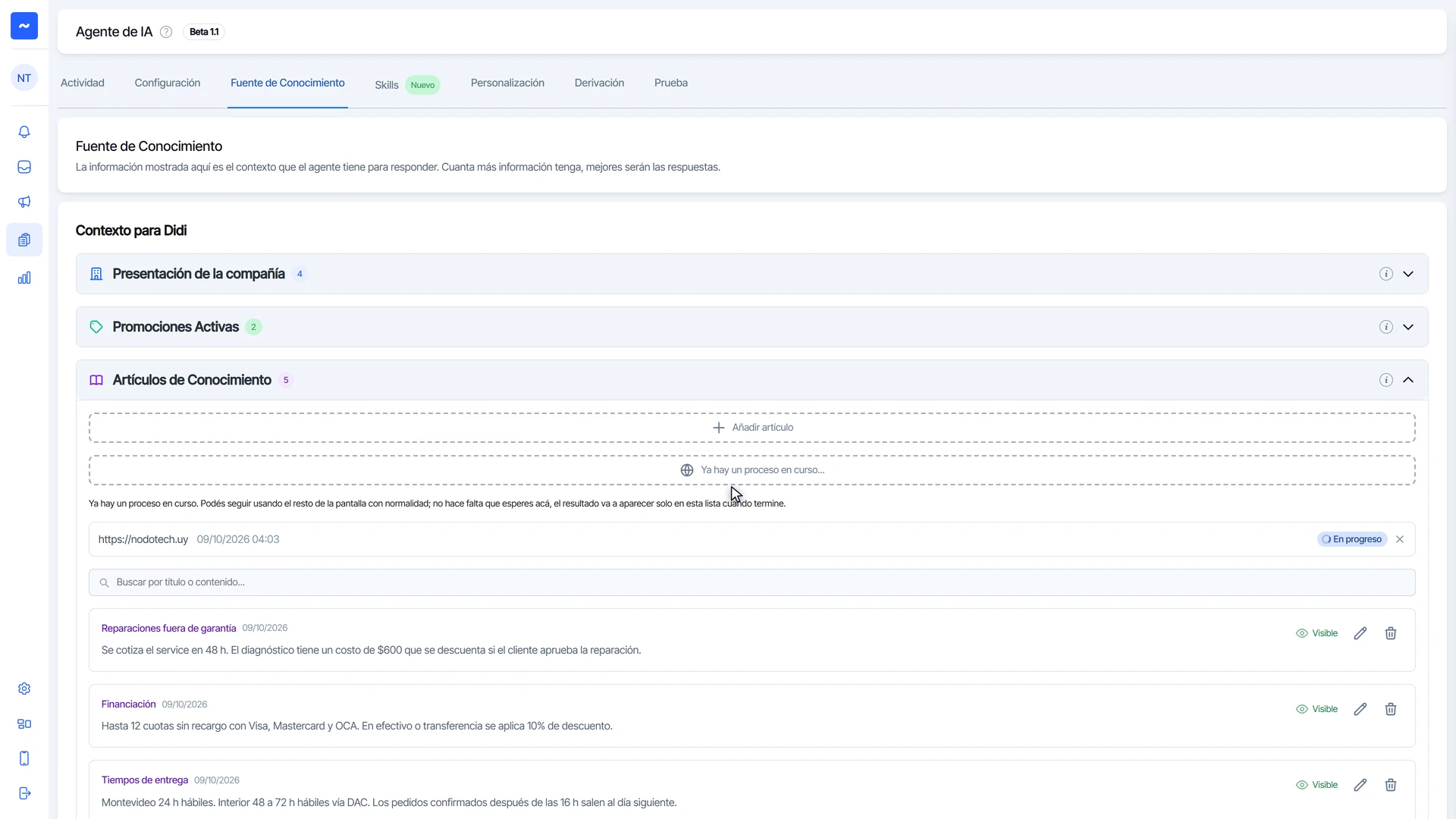The image size is (1456, 819).
Task: Toggle visibility of Financiación article
Action: pyautogui.click(x=1316, y=709)
